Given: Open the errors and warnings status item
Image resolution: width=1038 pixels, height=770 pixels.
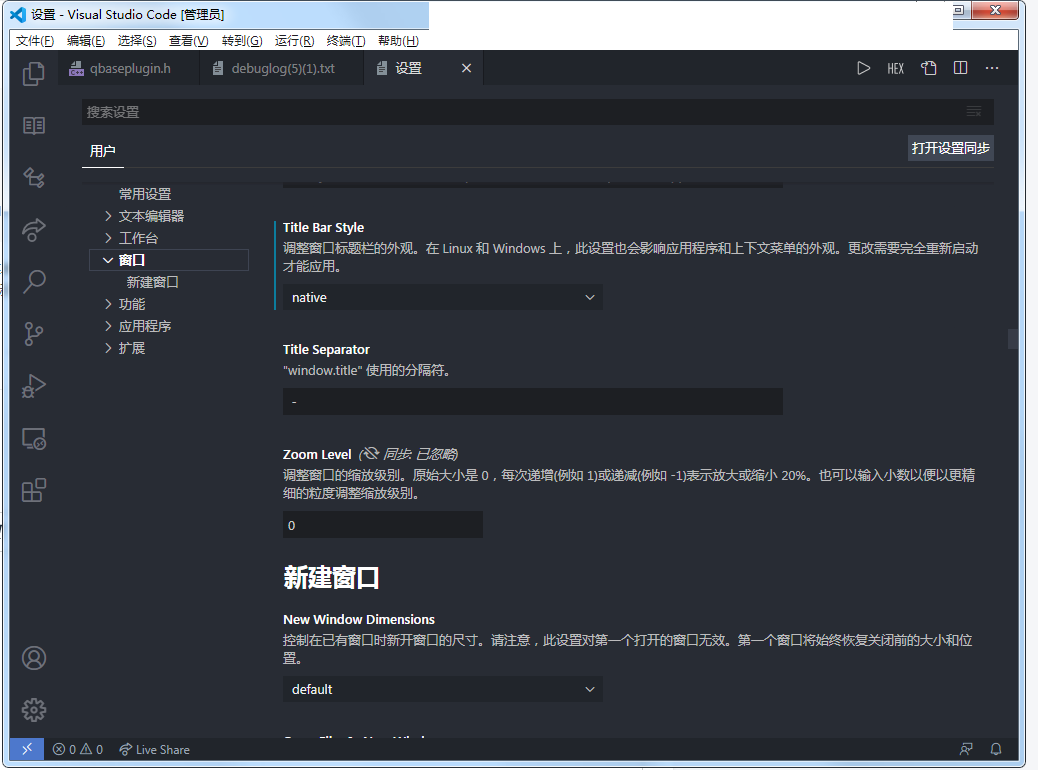Looking at the screenshot, I should coord(77,749).
